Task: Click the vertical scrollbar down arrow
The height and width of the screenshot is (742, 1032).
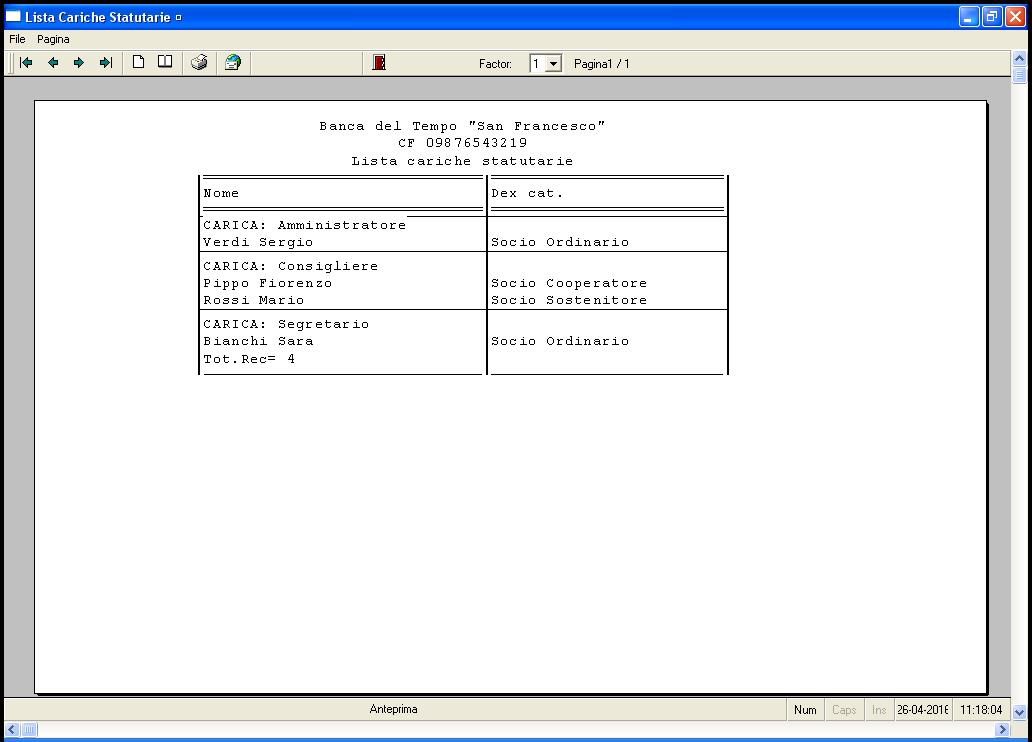Action: tap(1019, 712)
